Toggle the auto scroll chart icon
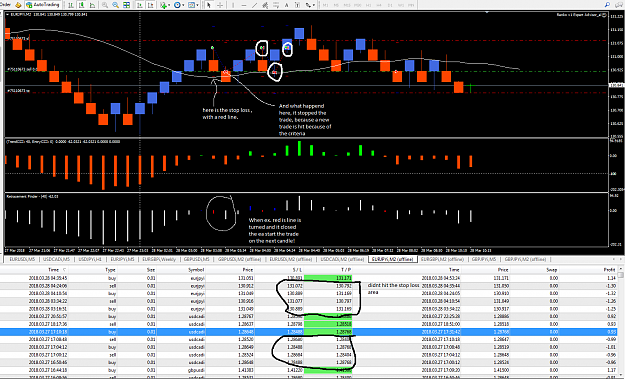The height and width of the screenshot is (379, 625). [x=140, y=5]
